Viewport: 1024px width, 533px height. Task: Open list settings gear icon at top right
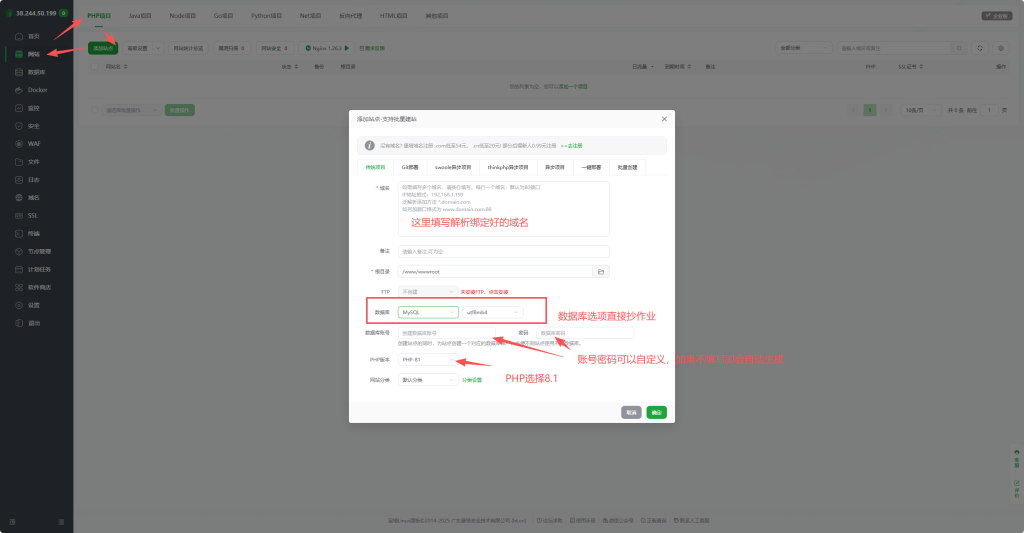click(x=1001, y=48)
